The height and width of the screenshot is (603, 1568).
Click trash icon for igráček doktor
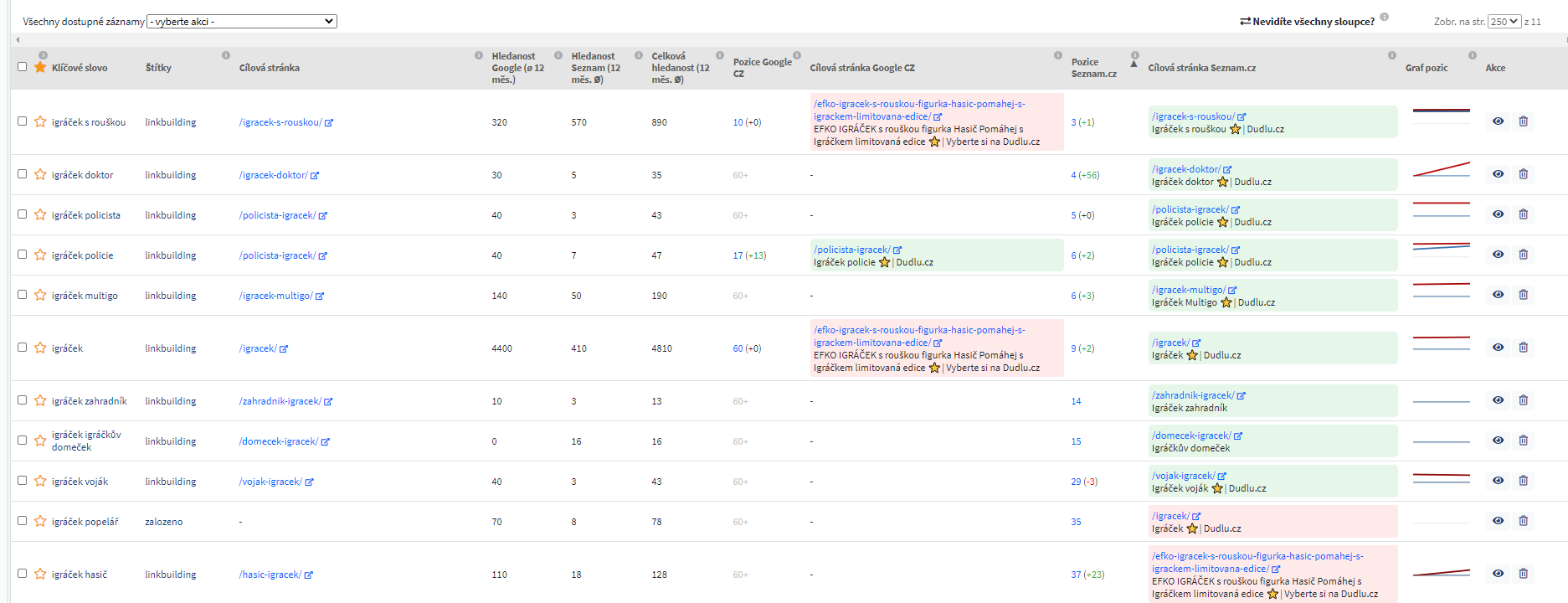pyautogui.click(x=1524, y=174)
